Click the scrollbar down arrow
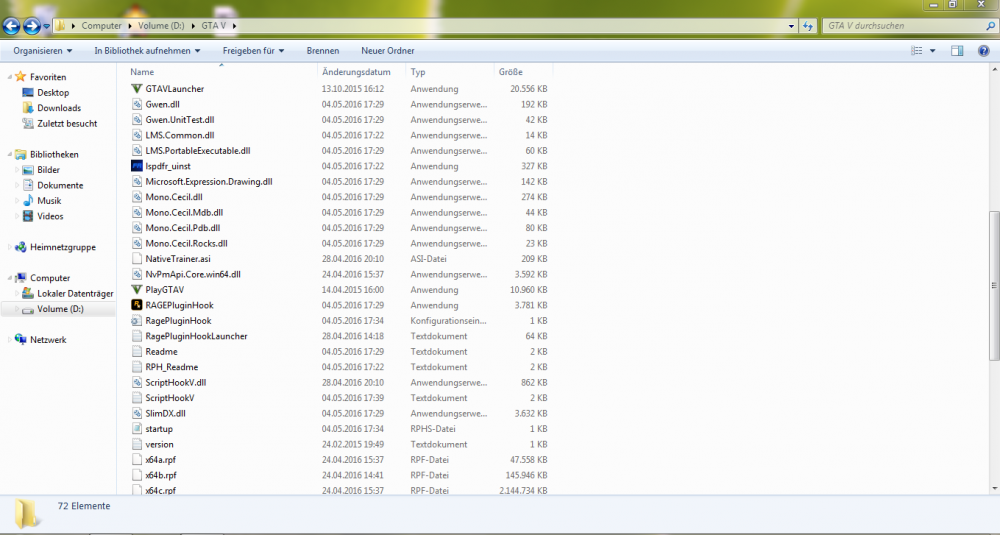This screenshot has width=1000, height=535. (994, 489)
